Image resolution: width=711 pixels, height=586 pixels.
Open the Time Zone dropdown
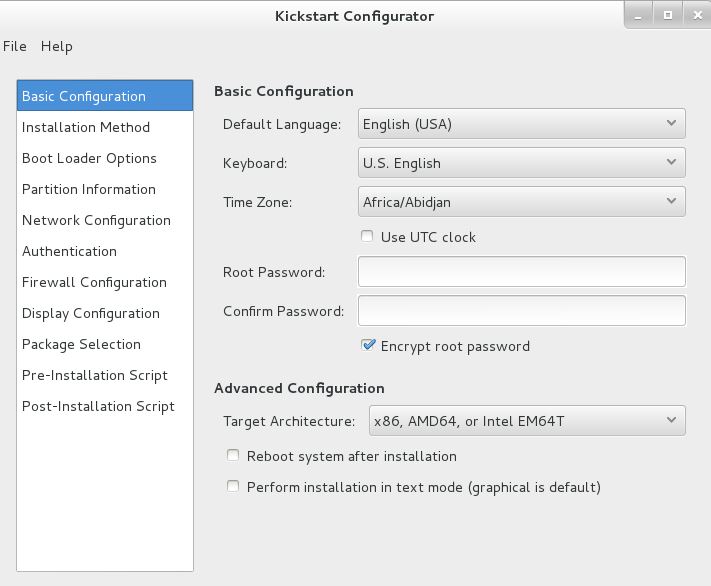(x=521, y=201)
